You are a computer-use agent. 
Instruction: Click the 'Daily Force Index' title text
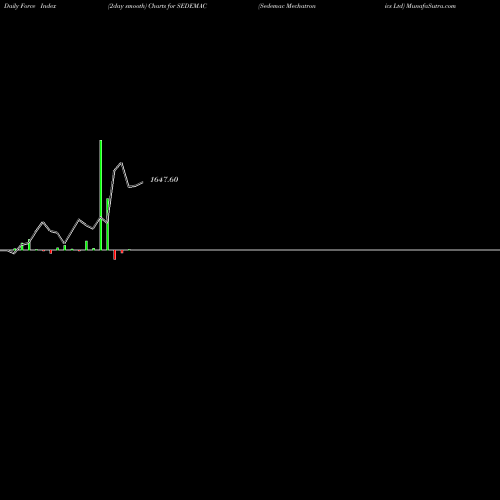(x=30, y=6)
